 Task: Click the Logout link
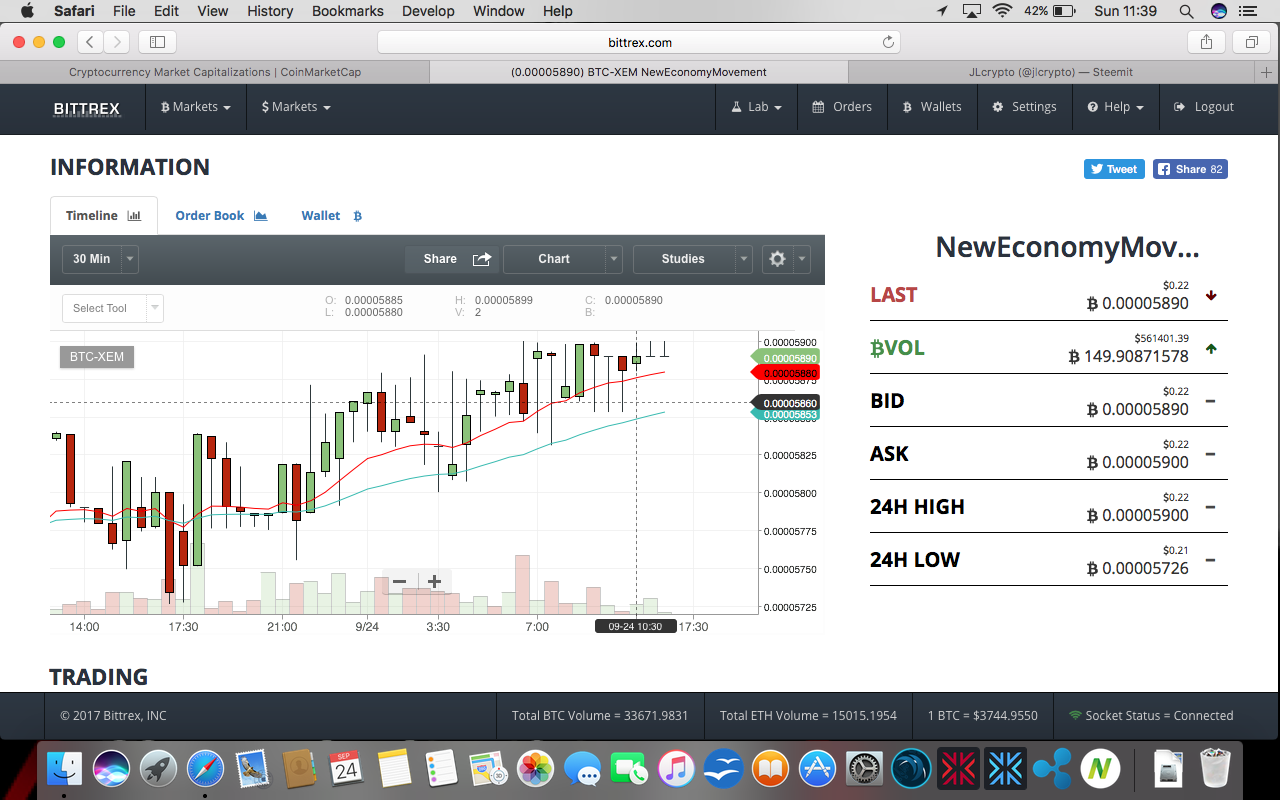click(x=1204, y=107)
